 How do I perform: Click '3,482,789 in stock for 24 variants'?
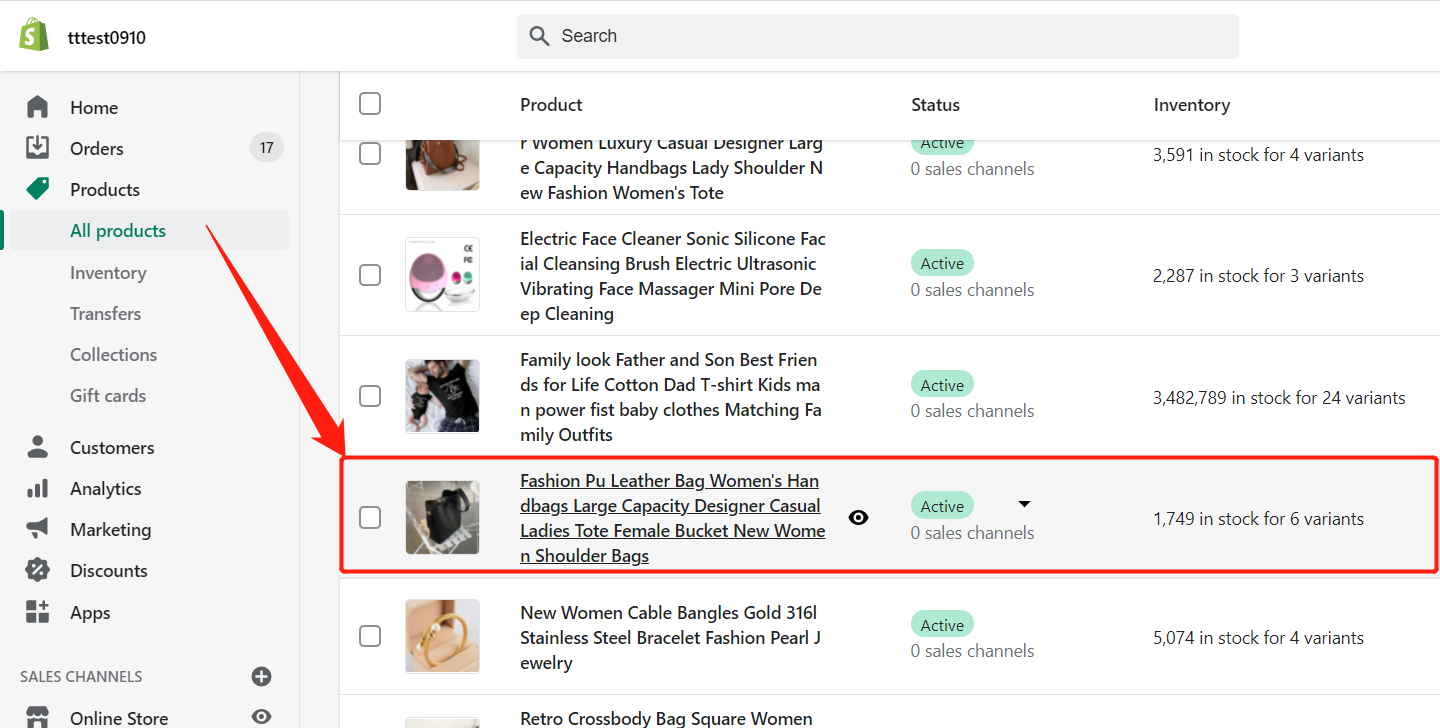(x=1279, y=397)
